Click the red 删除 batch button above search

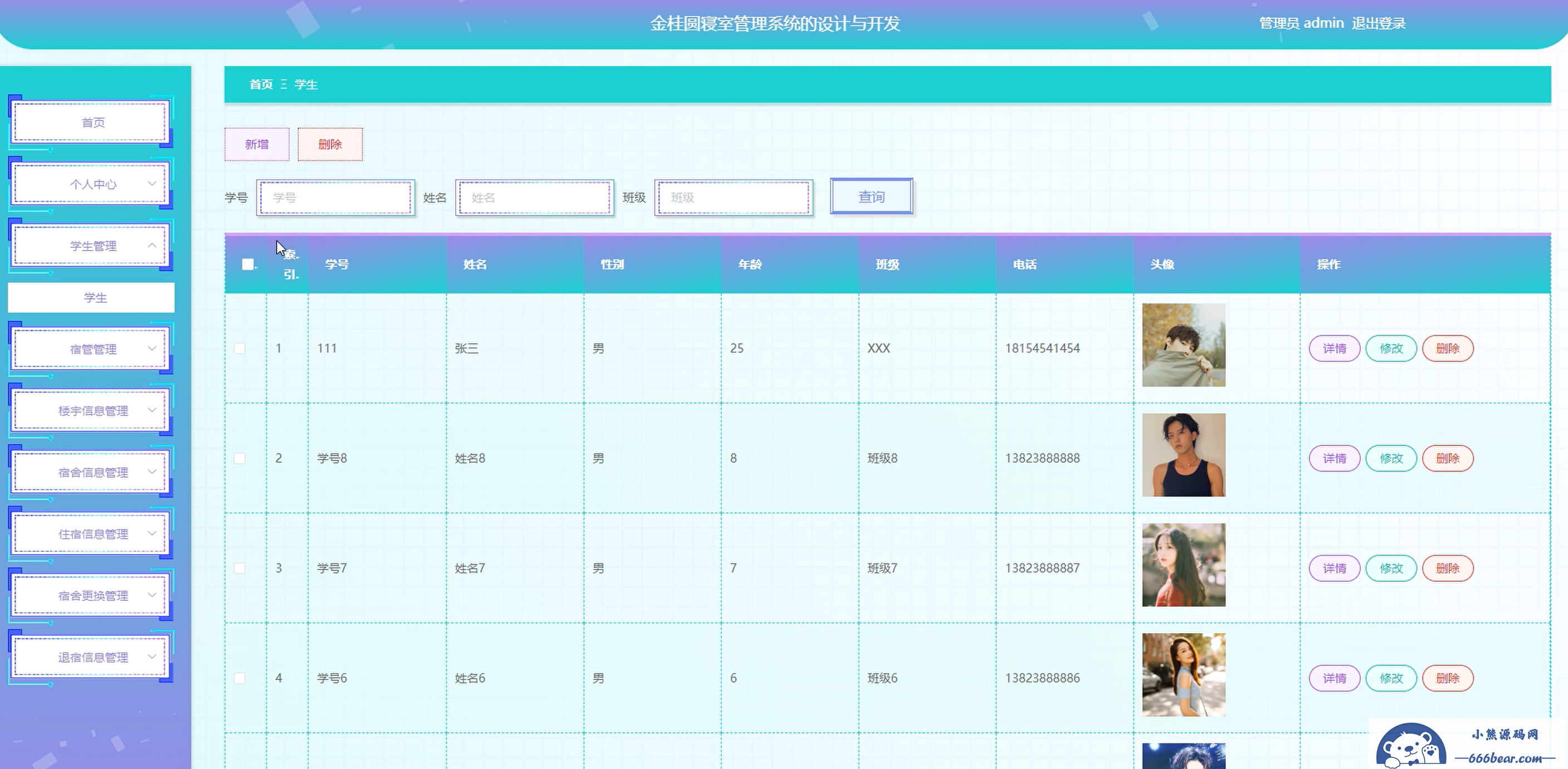click(x=330, y=144)
